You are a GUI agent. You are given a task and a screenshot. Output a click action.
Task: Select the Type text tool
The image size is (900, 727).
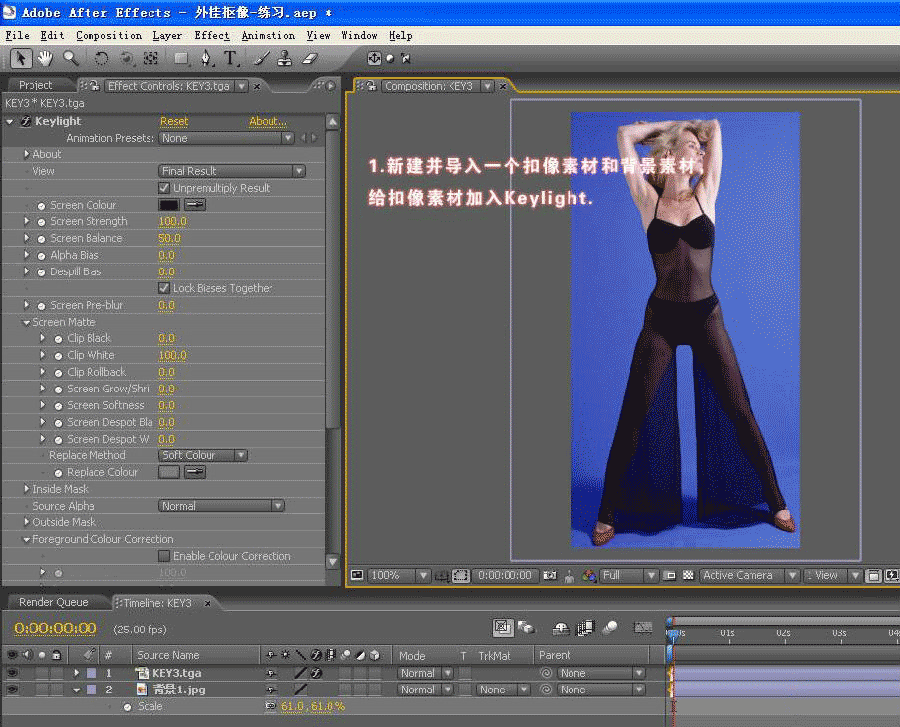(x=231, y=59)
